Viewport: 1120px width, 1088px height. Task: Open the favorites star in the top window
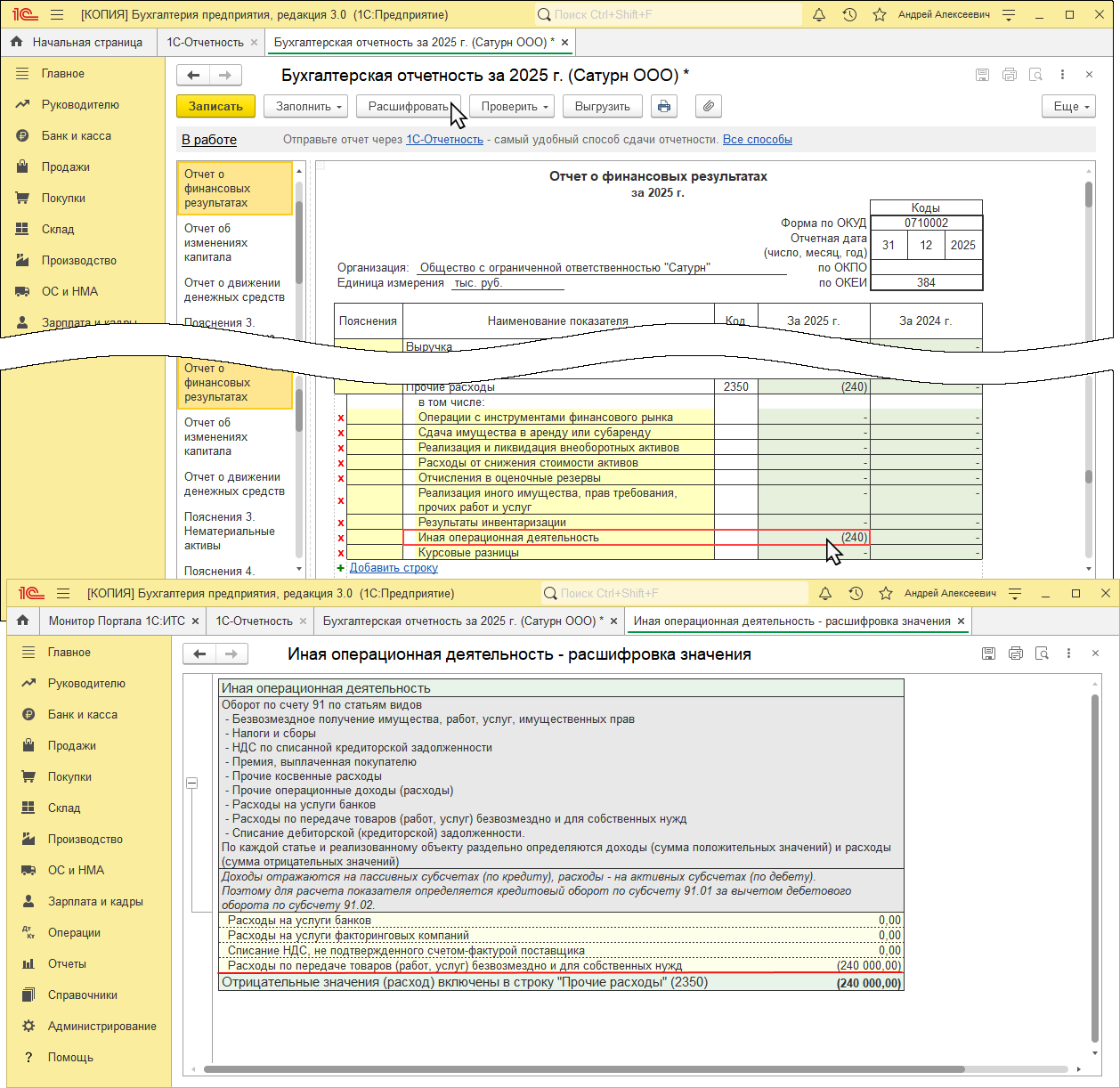pyautogui.click(x=880, y=14)
